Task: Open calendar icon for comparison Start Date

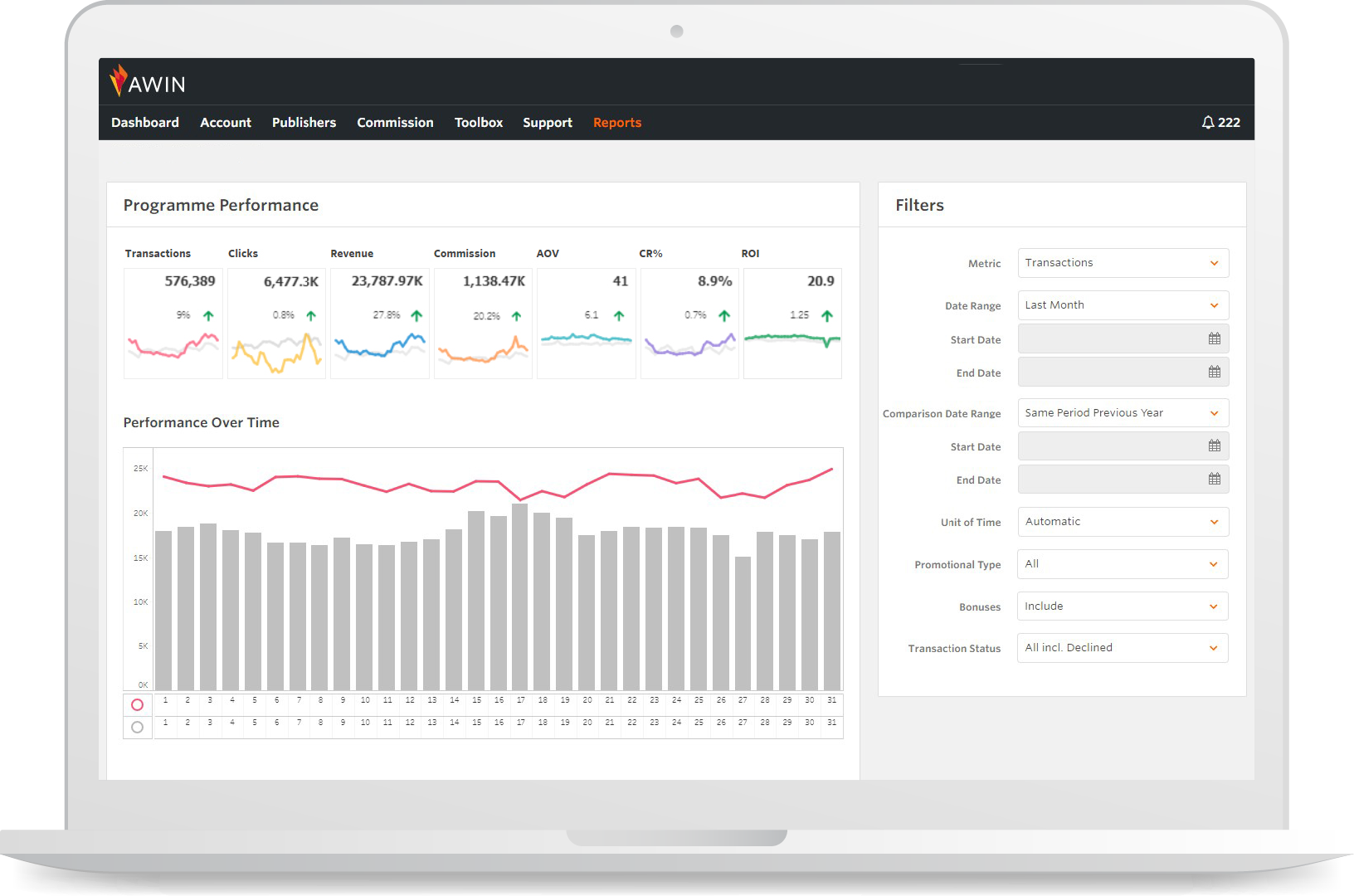Action: coord(1214,446)
